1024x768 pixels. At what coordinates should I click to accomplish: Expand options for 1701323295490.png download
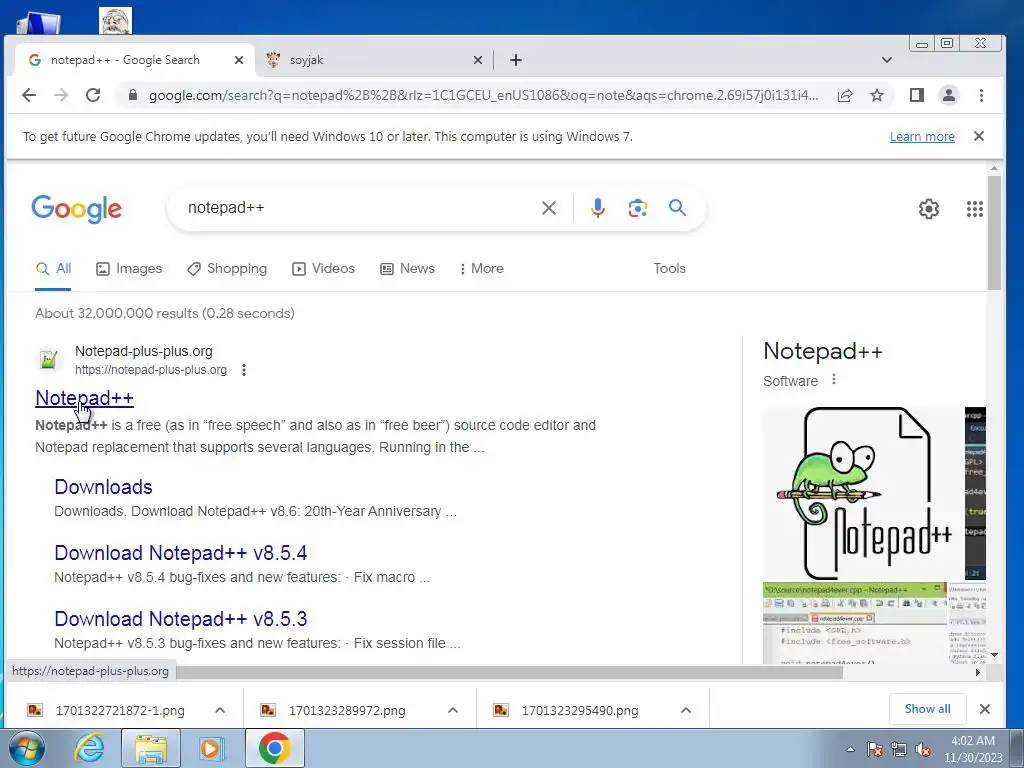point(686,710)
